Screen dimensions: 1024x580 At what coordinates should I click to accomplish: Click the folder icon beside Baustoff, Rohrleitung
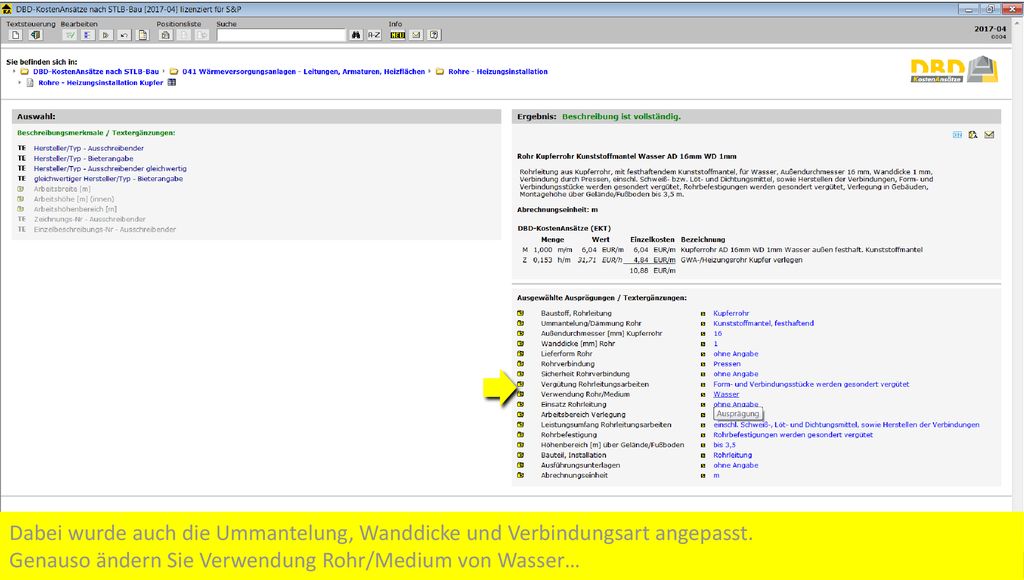click(x=520, y=314)
